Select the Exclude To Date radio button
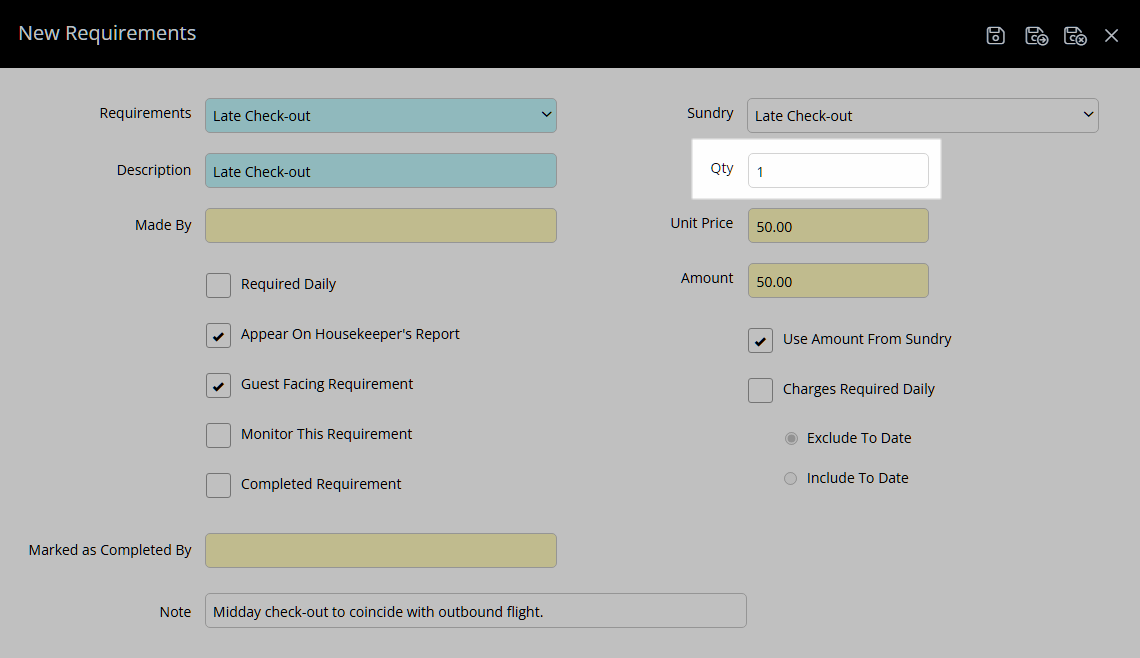This screenshot has width=1140, height=658. pyautogui.click(x=791, y=438)
